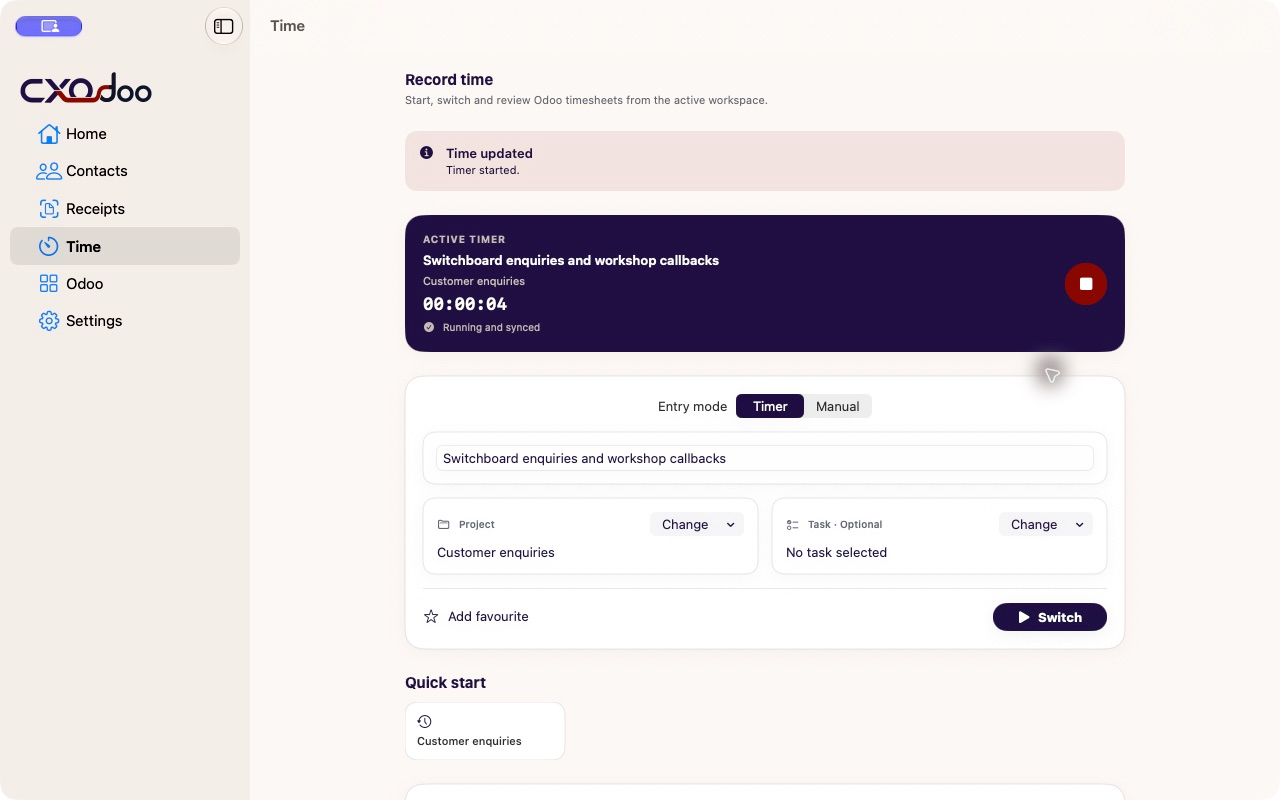Click the Add favourite link
The width and height of the screenshot is (1280, 800).
(x=488, y=617)
